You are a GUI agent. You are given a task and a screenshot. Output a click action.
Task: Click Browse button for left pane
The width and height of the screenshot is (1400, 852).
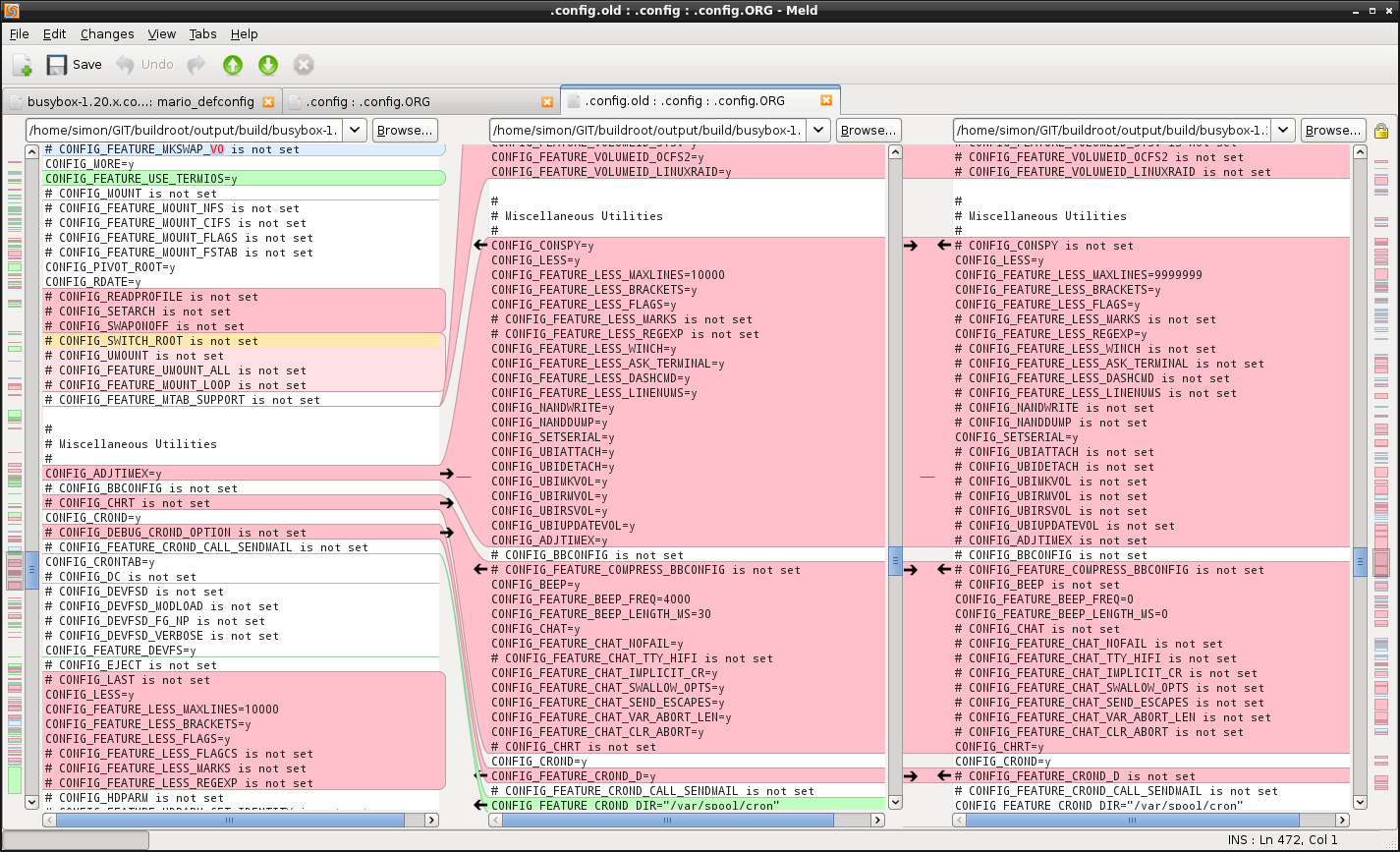(405, 130)
